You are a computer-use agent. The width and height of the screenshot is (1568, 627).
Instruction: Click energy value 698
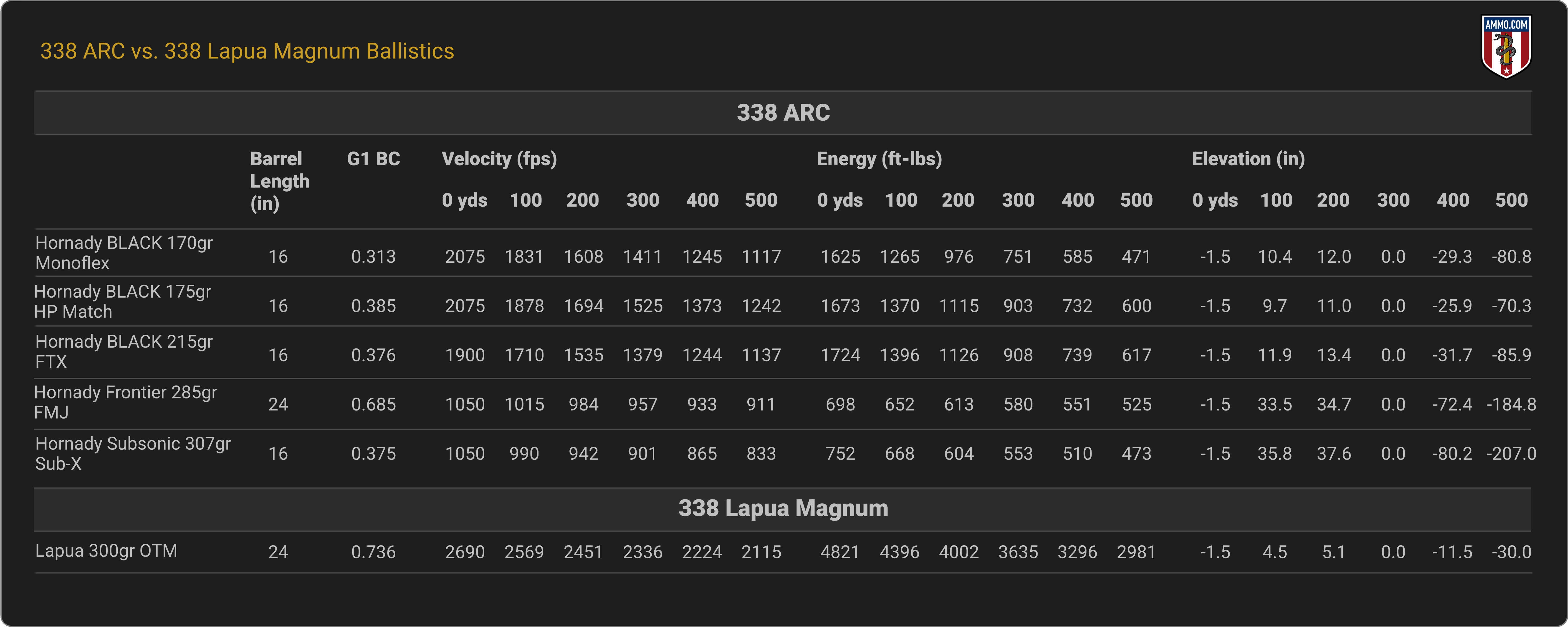pyautogui.click(x=840, y=405)
